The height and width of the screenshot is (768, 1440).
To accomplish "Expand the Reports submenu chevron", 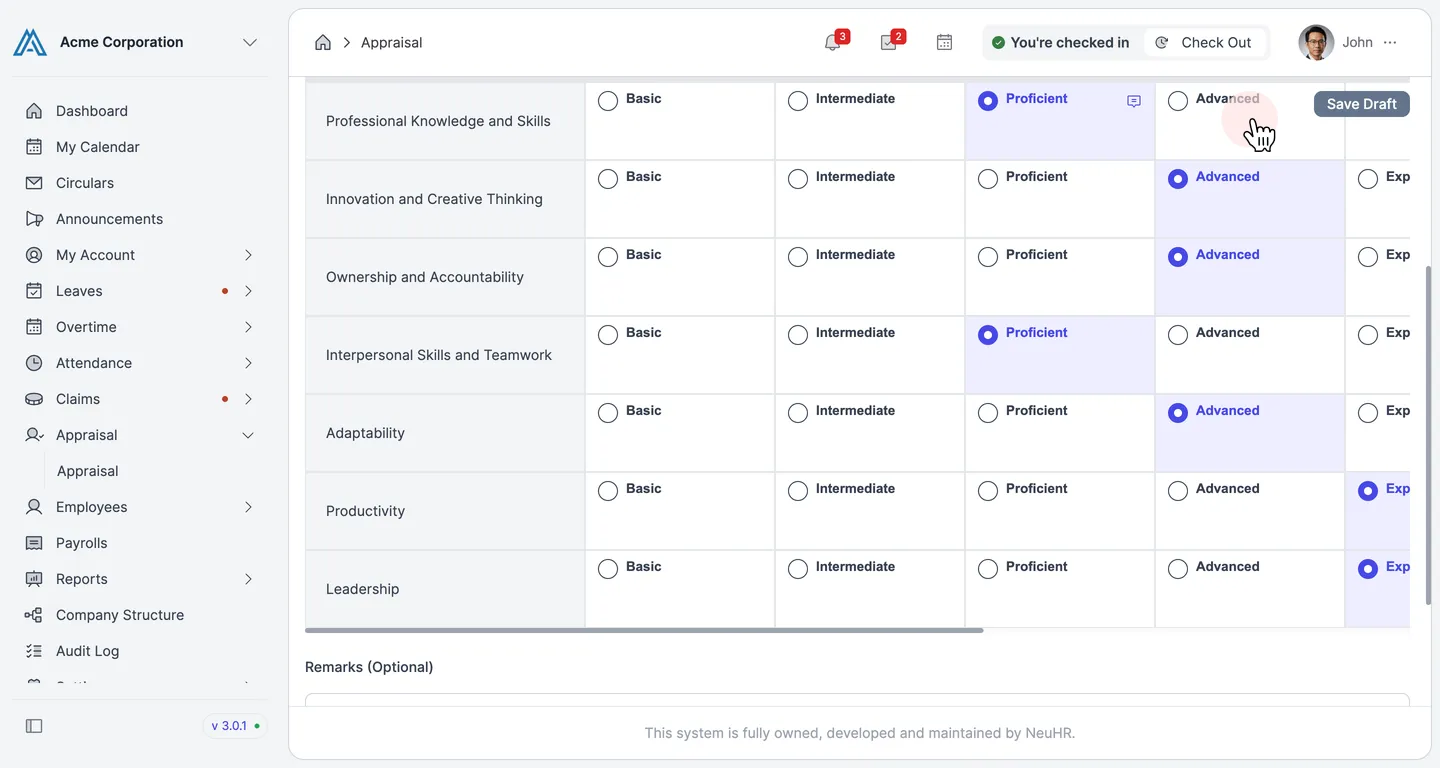I will 248,579.
